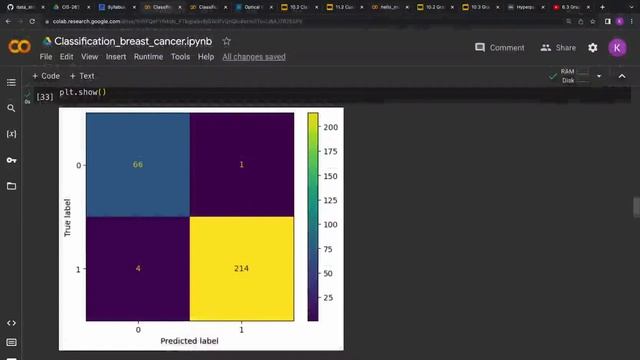
Task: Open the Colab settings gear
Action: click(593, 48)
